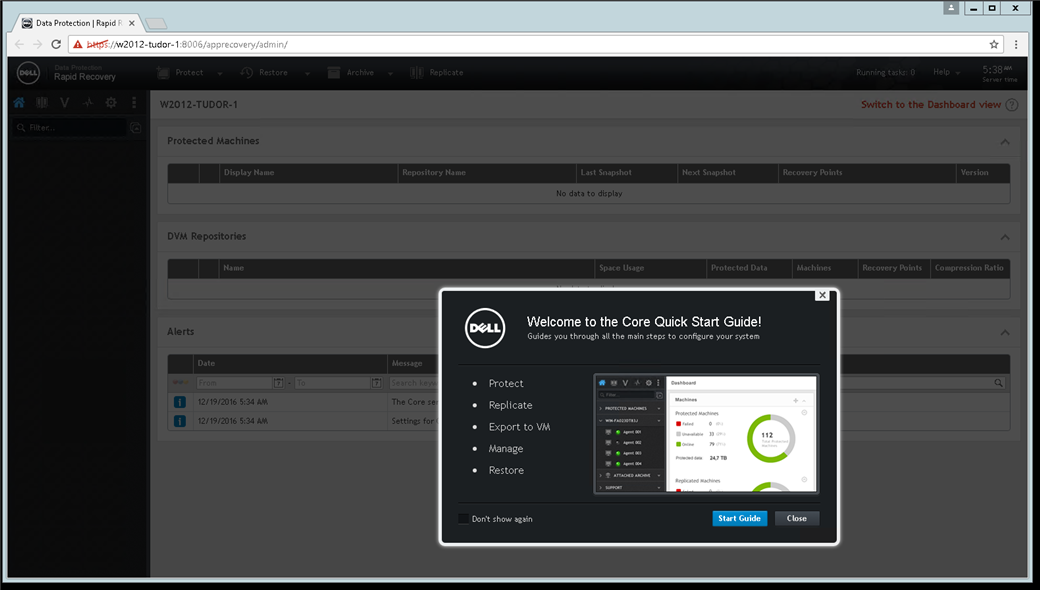Open the Home view in the sidebar
The width and height of the screenshot is (1040, 590).
19,102
